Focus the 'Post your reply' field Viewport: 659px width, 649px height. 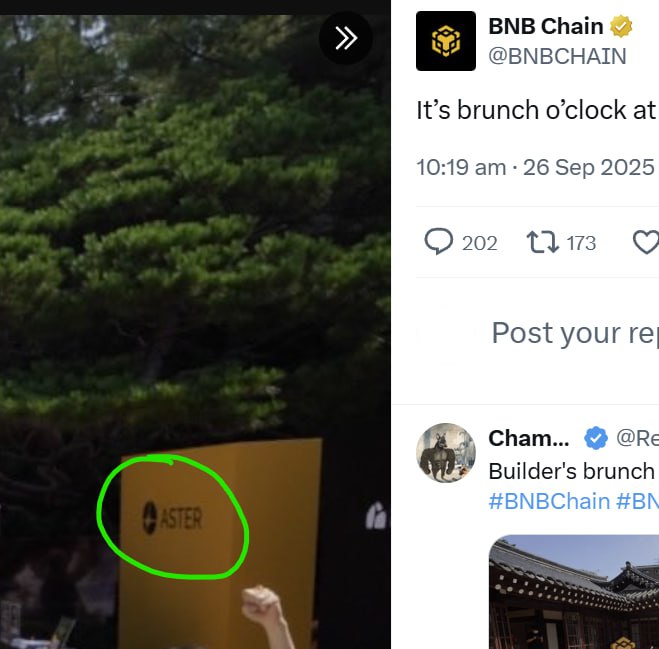pyautogui.click(x=575, y=333)
